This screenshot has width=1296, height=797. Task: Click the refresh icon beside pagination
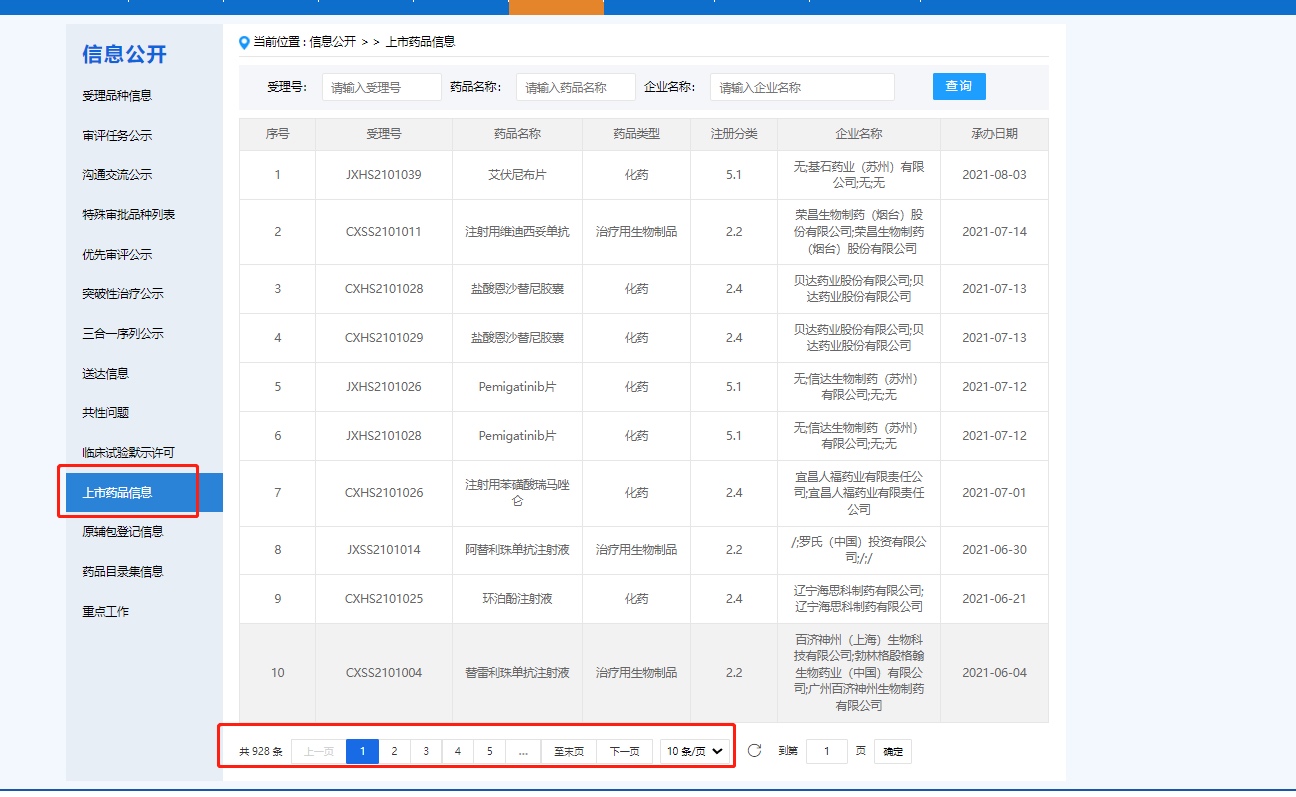click(755, 751)
